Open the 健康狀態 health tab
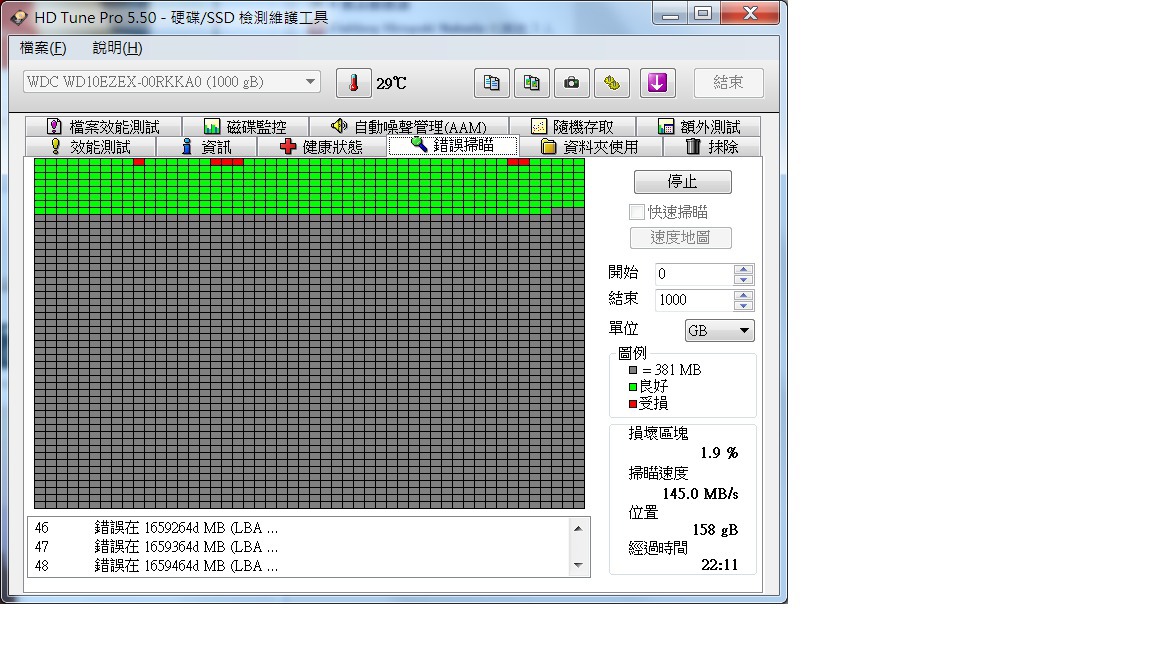Image resolution: width=1152 pixels, height=648 pixels. click(x=322, y=147)
